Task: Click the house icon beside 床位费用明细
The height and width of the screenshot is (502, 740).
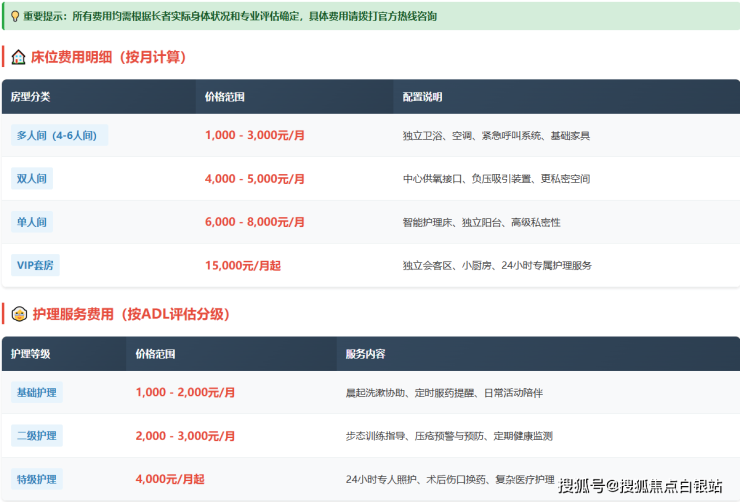Action: click(x=18, y=57)
